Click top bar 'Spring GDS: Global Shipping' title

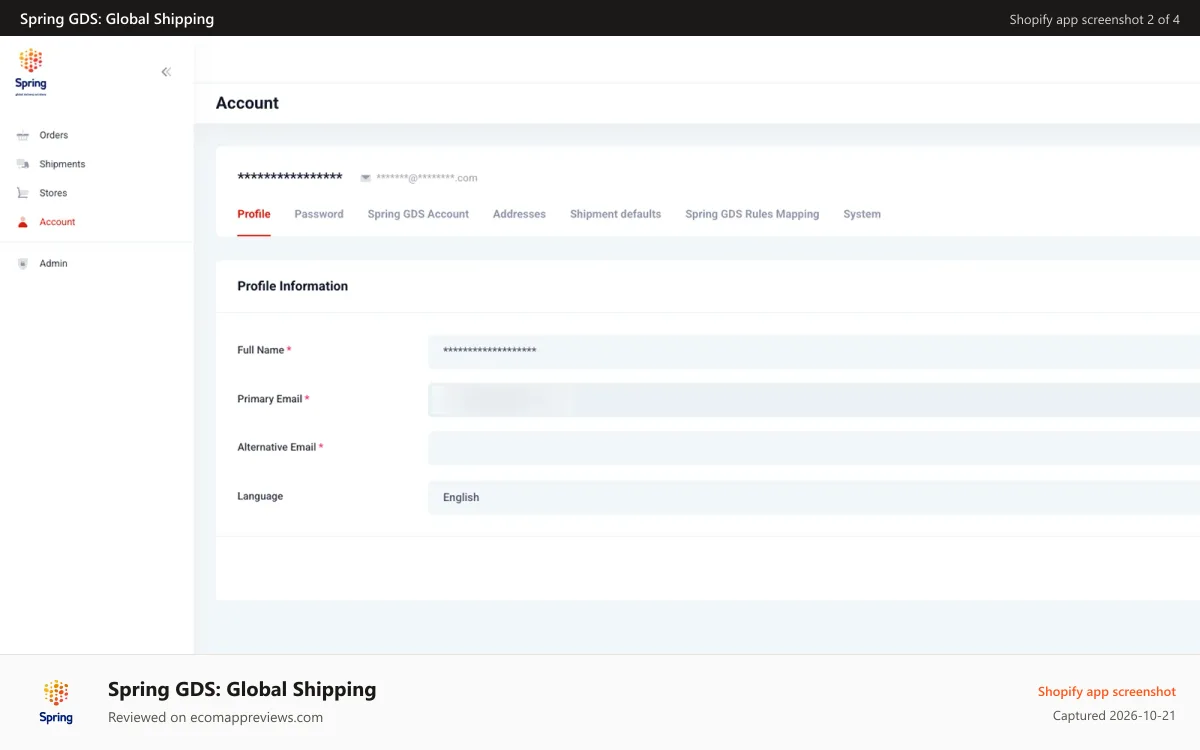(117, 19)
